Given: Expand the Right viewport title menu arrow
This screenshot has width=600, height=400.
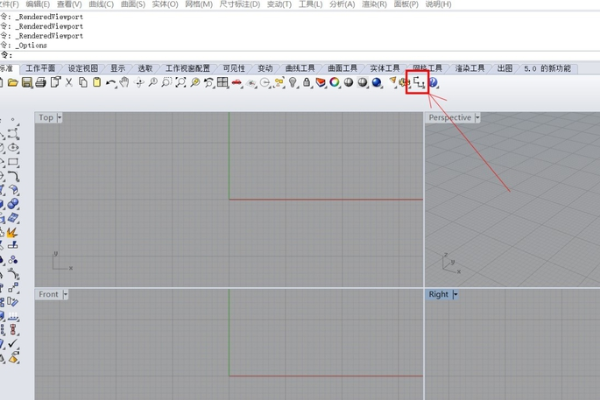Looking at the screenshot, I should [x=455, y=295].
